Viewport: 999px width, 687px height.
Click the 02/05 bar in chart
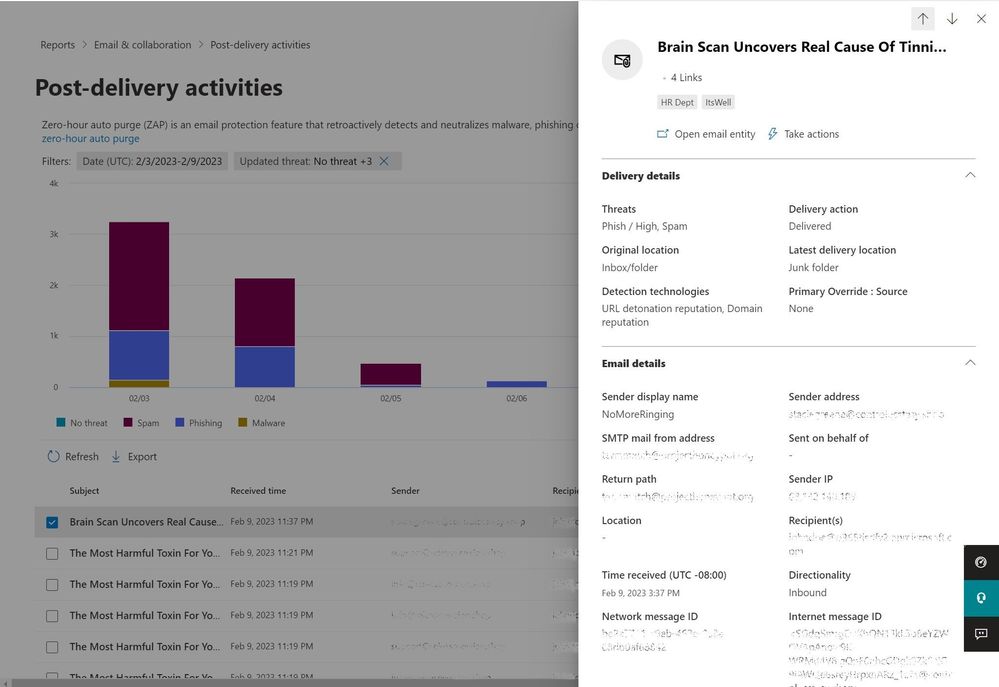click(391, 375)
